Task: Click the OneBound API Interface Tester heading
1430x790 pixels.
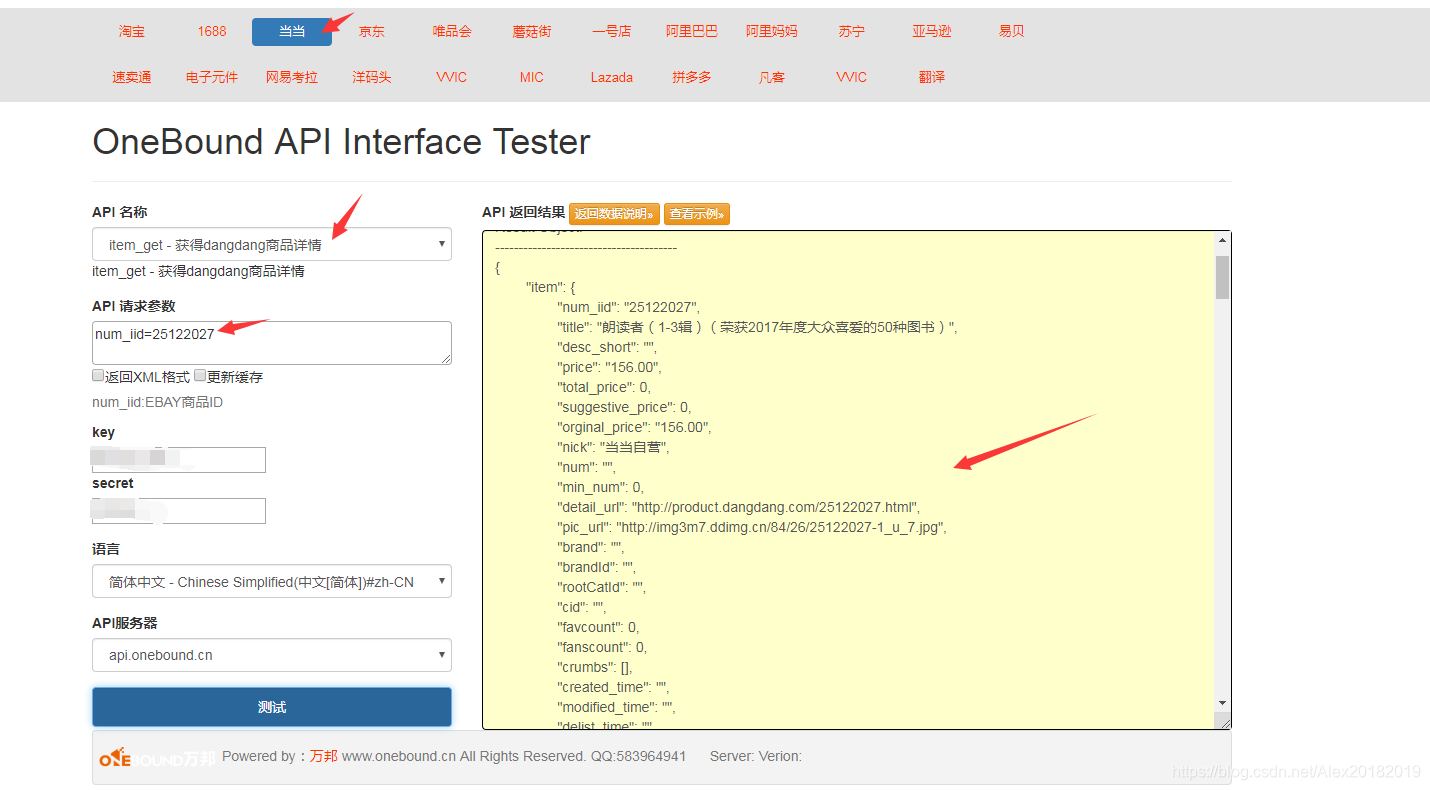Action: pos(341,142)
